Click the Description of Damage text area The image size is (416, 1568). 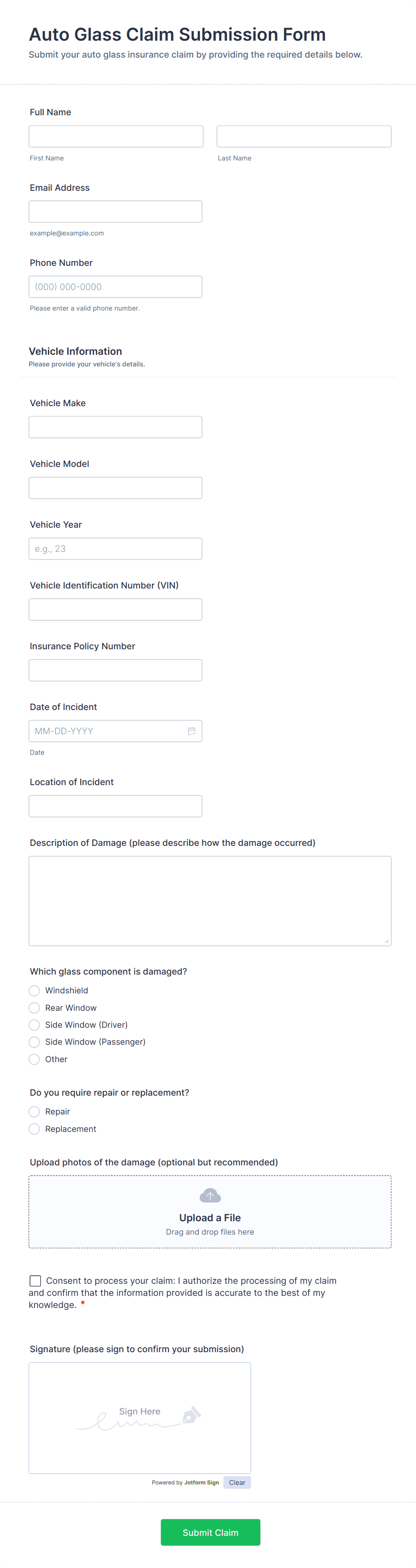click(x=210, y=901)
